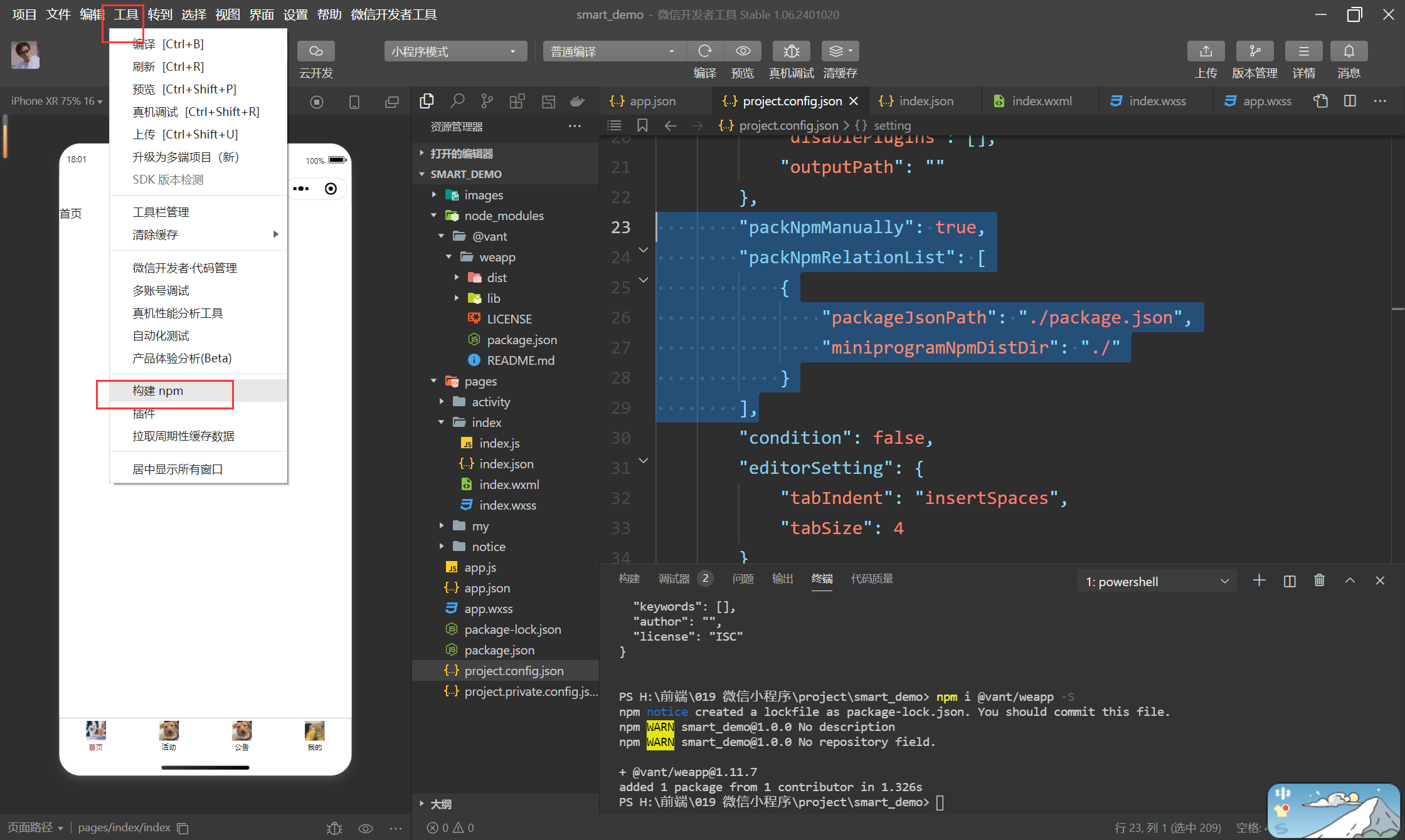Open the search icon in the sidebar
Image resolution: width=1405 pixels, height=840 pixels.
point(457,101)
